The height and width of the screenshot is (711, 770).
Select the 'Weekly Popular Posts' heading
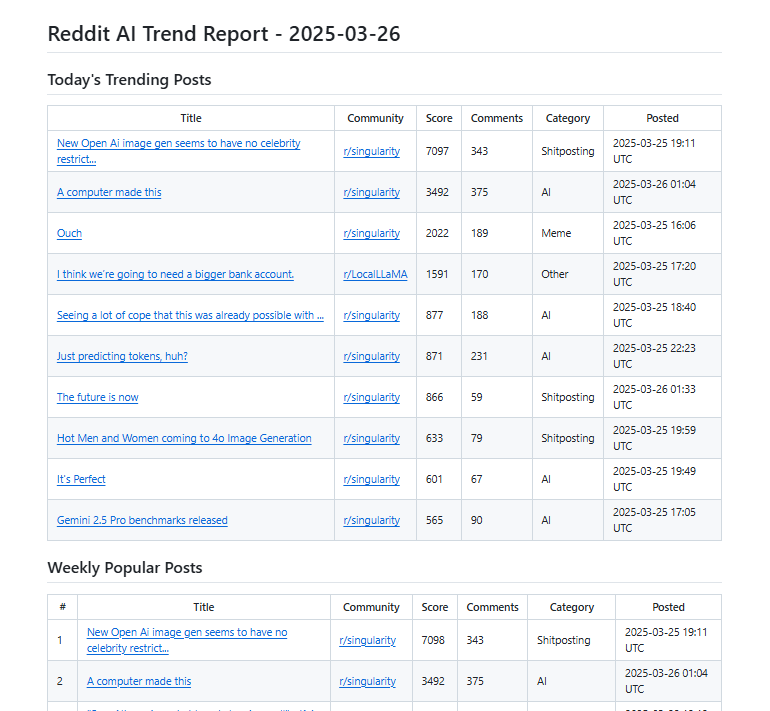point(125,568)
